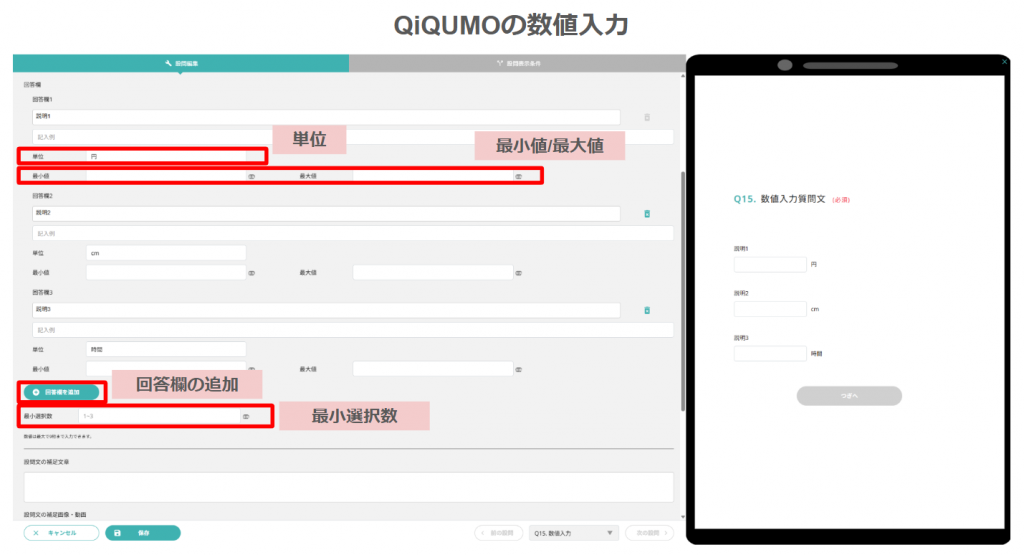Focus the 説明2 description field

326,214
